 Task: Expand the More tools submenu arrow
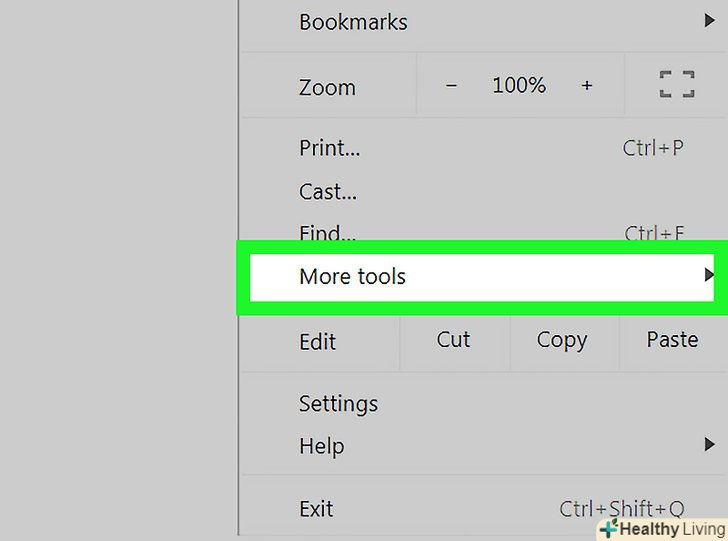pyautogui.click(x=709, y=275)
